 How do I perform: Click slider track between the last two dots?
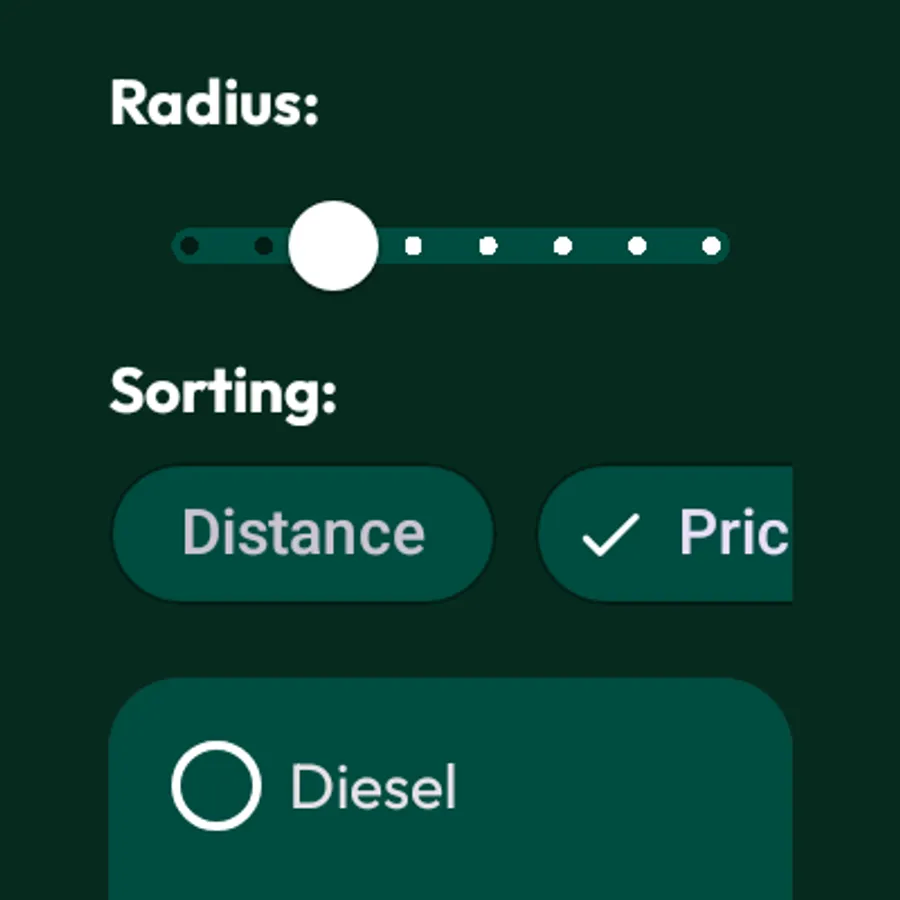click(674, 246)
